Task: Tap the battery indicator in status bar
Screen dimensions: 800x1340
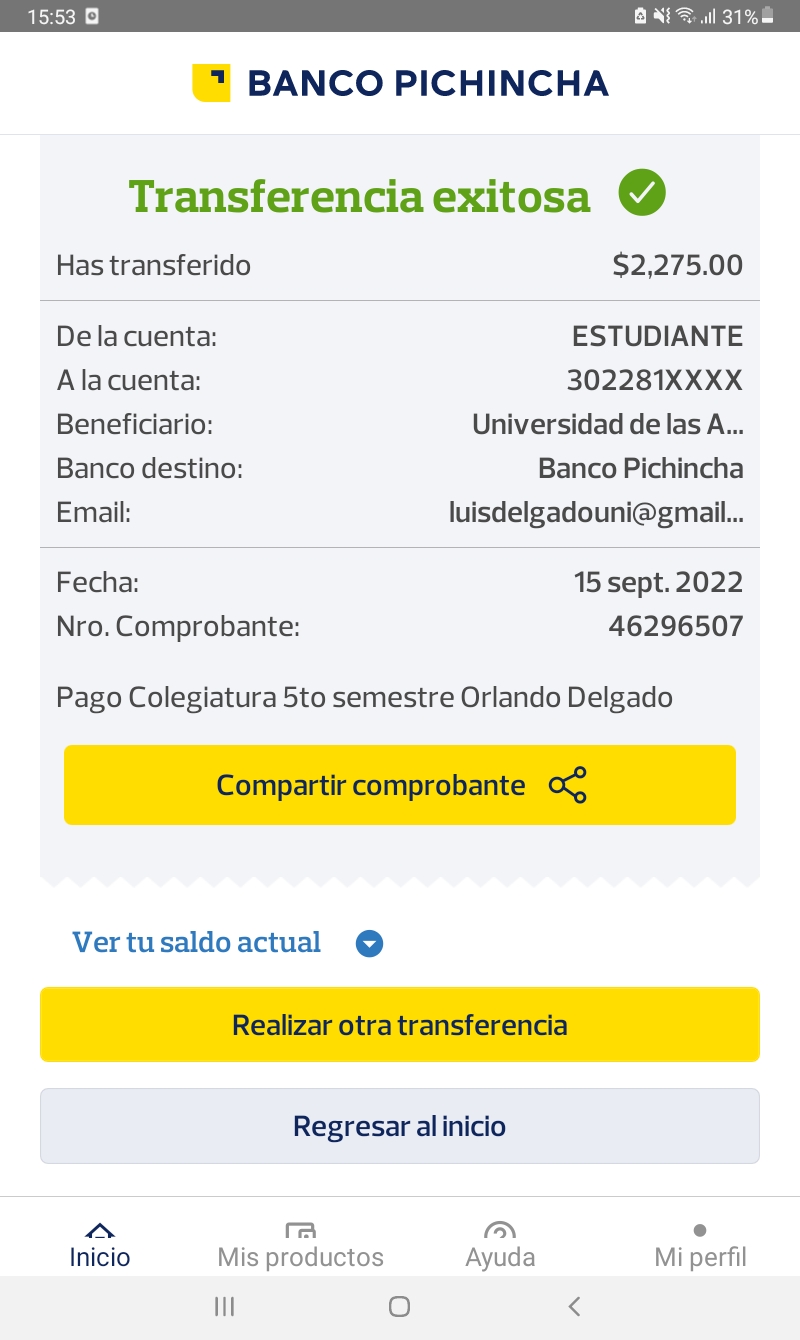Action: [x=768, y=16]
